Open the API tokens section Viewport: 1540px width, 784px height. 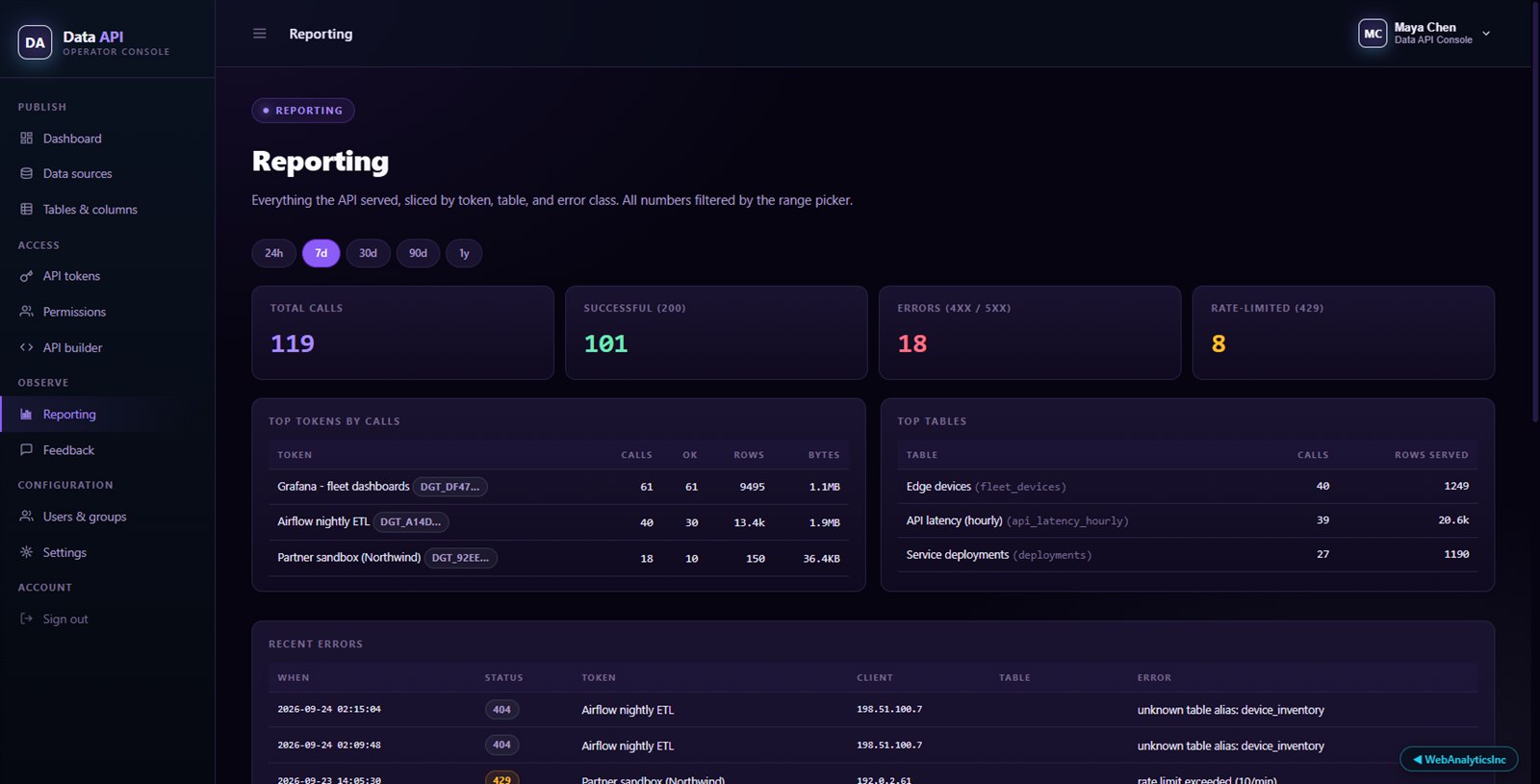pyautogui.click(x=107, y=276)
